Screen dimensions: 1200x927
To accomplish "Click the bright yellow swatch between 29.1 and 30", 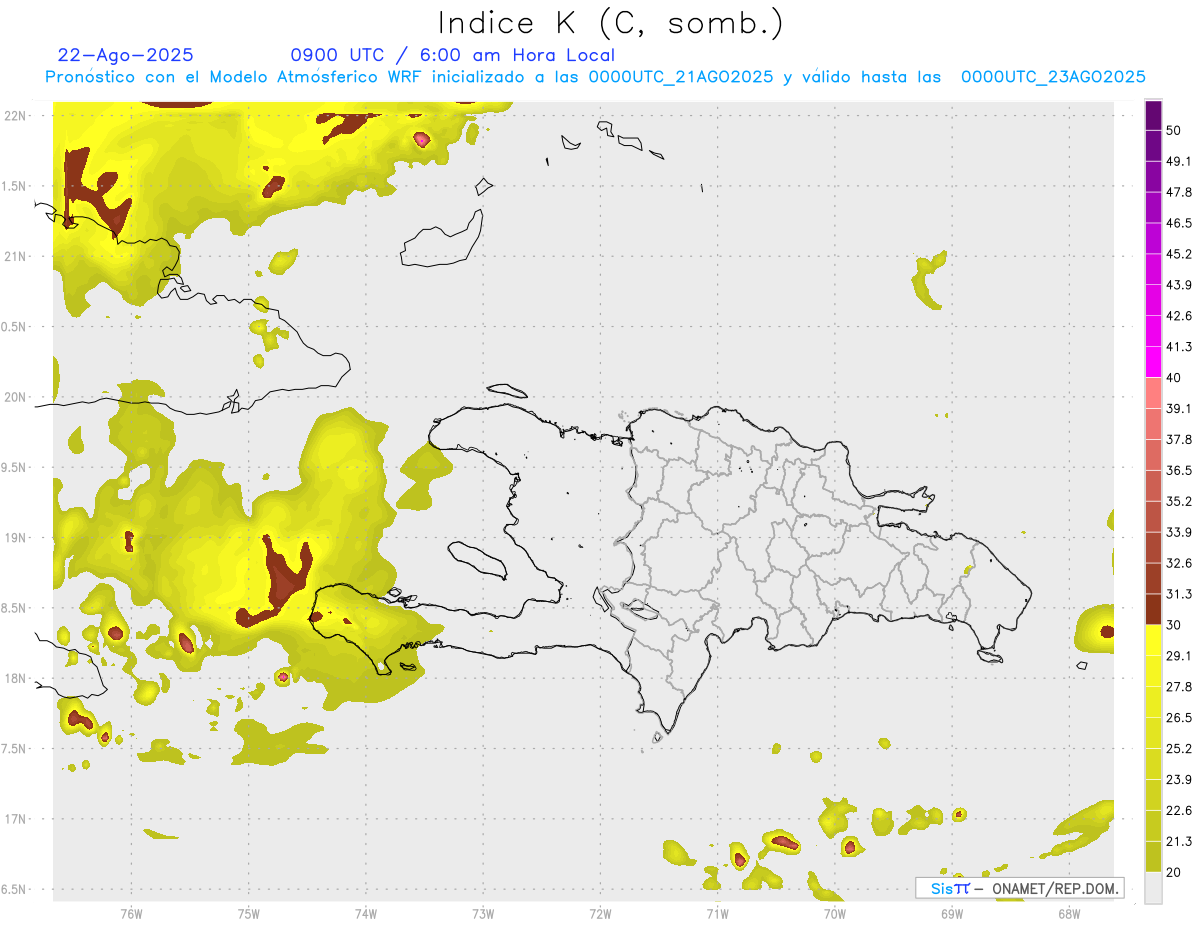I will tap(1154, 640).
